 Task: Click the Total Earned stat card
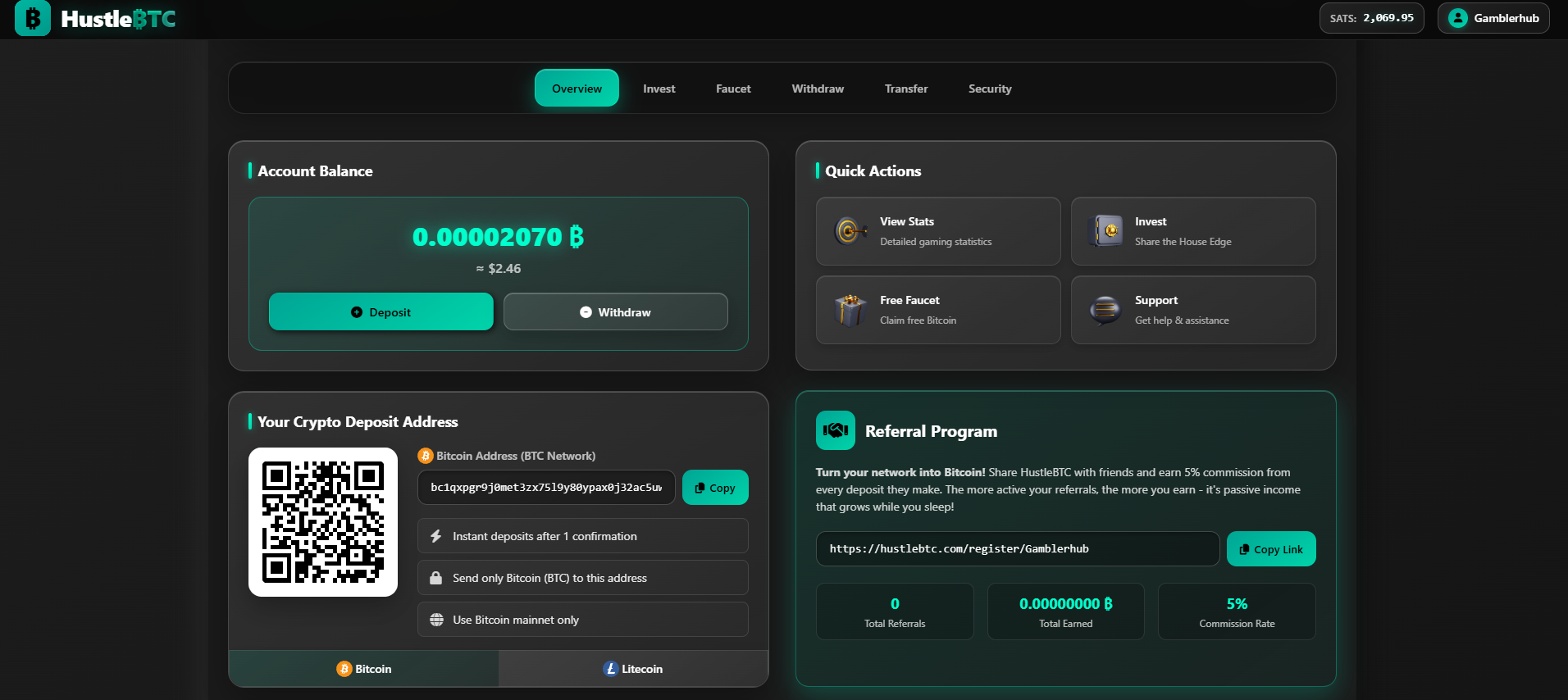pos(1066,611)
